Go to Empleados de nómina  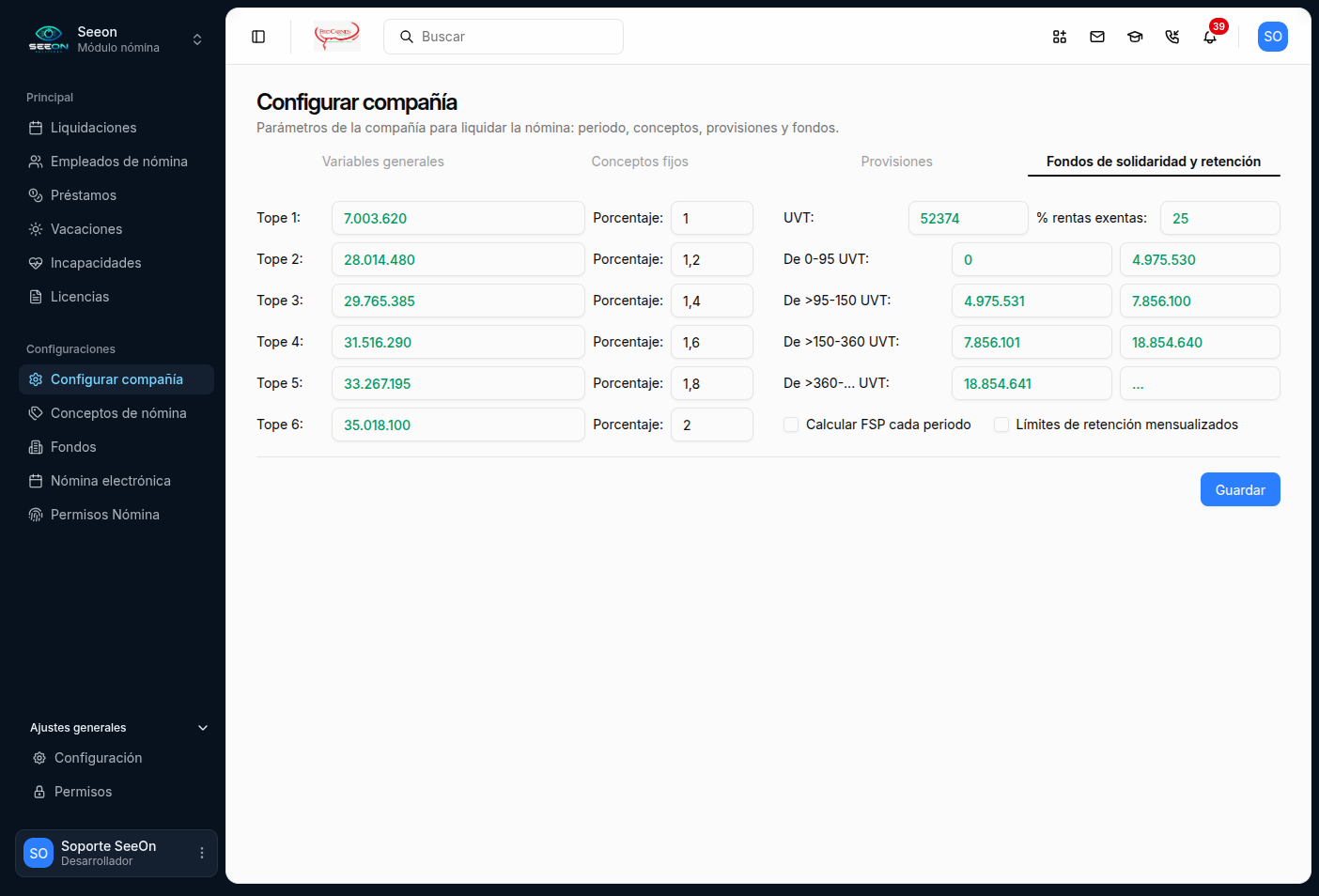pos(116,162)
